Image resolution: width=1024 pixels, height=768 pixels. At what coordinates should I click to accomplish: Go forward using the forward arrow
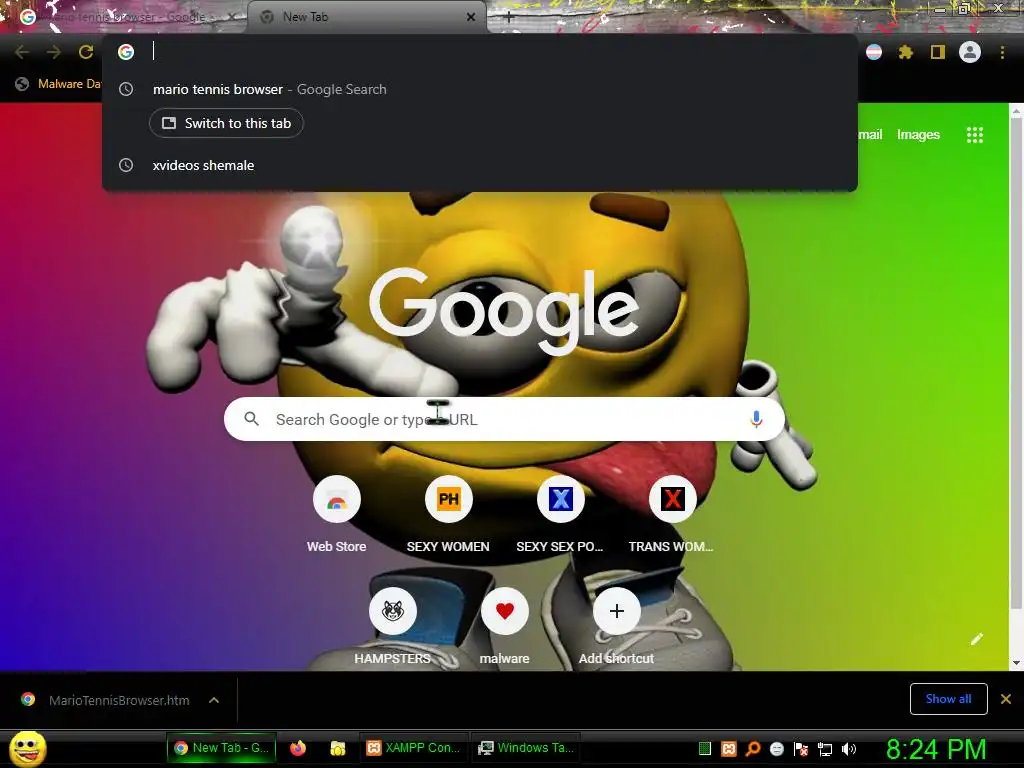click(54, 52)
